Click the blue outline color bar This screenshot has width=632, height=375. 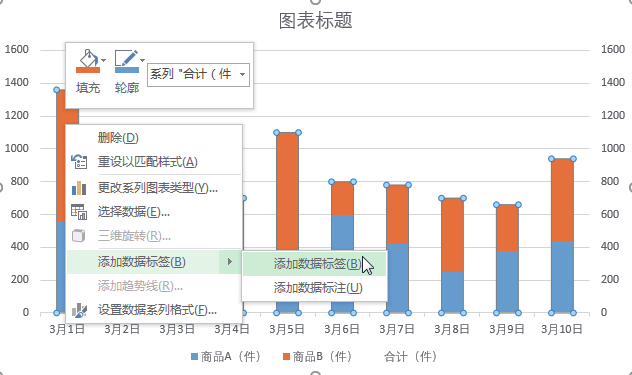(x=127, y=70)
